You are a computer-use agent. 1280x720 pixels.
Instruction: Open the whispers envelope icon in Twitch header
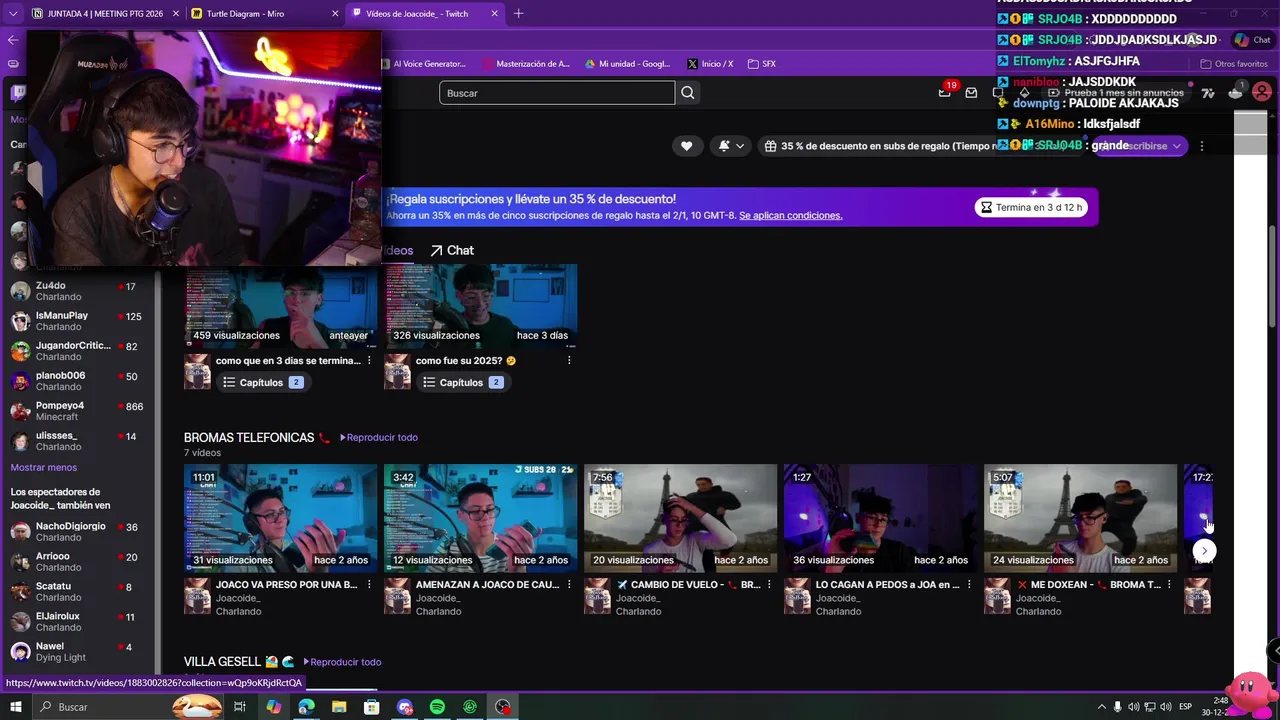[971, 93]
